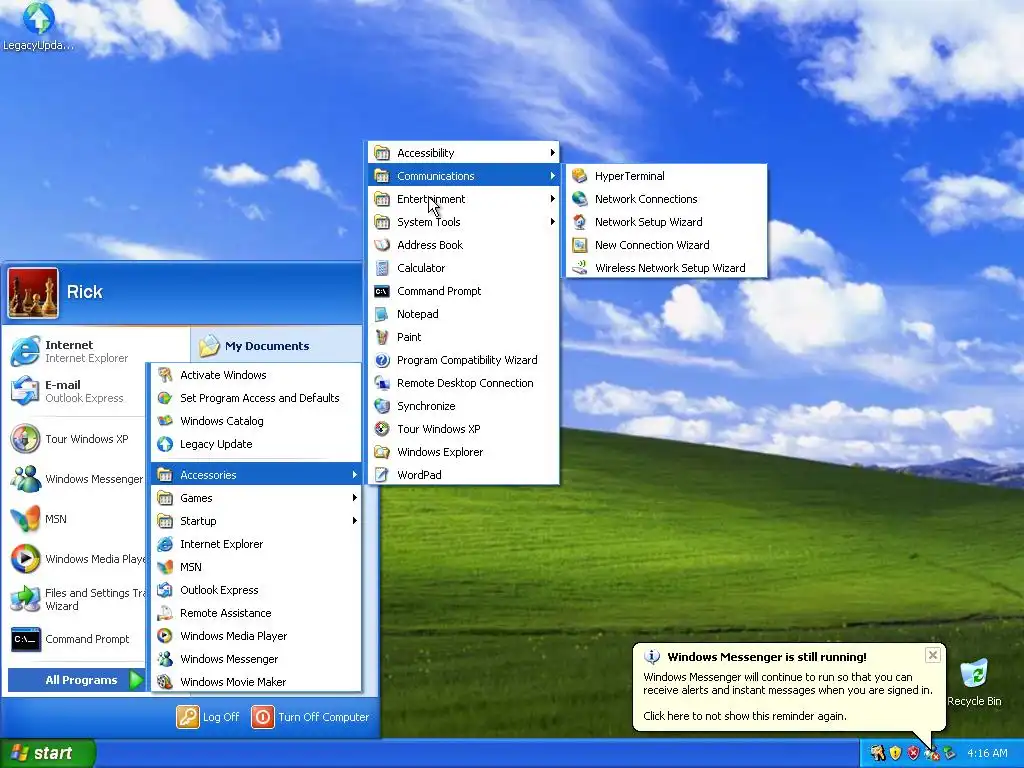
Task: Open the Paint icon
Action: pos(382,337)
